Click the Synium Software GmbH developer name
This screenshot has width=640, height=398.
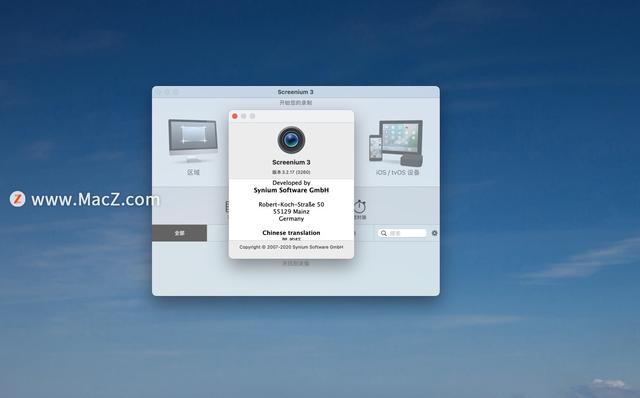pyautogui.click(x=291, y=190)
